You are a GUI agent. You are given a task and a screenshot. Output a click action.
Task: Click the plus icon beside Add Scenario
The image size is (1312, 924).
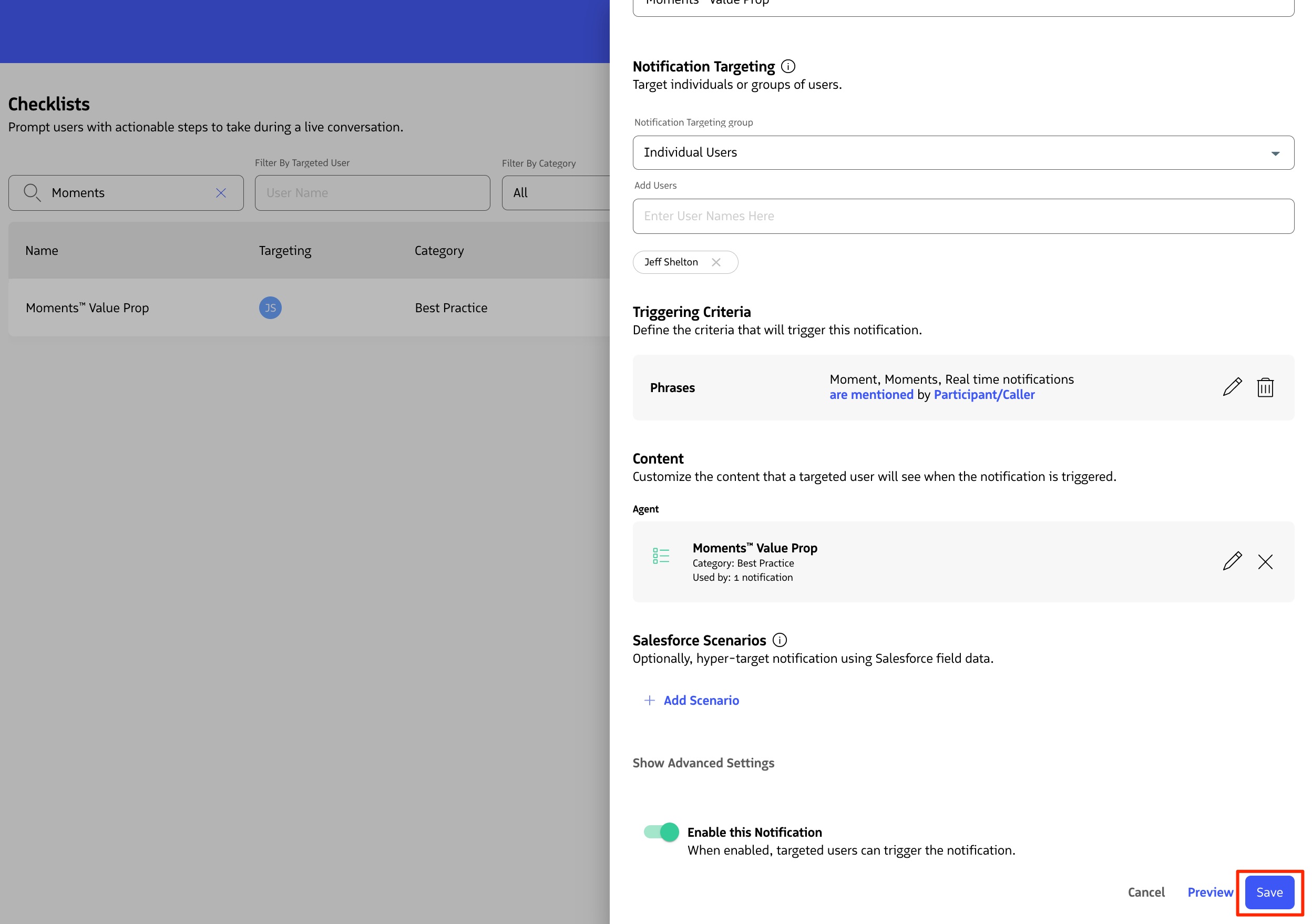(649, 701)
